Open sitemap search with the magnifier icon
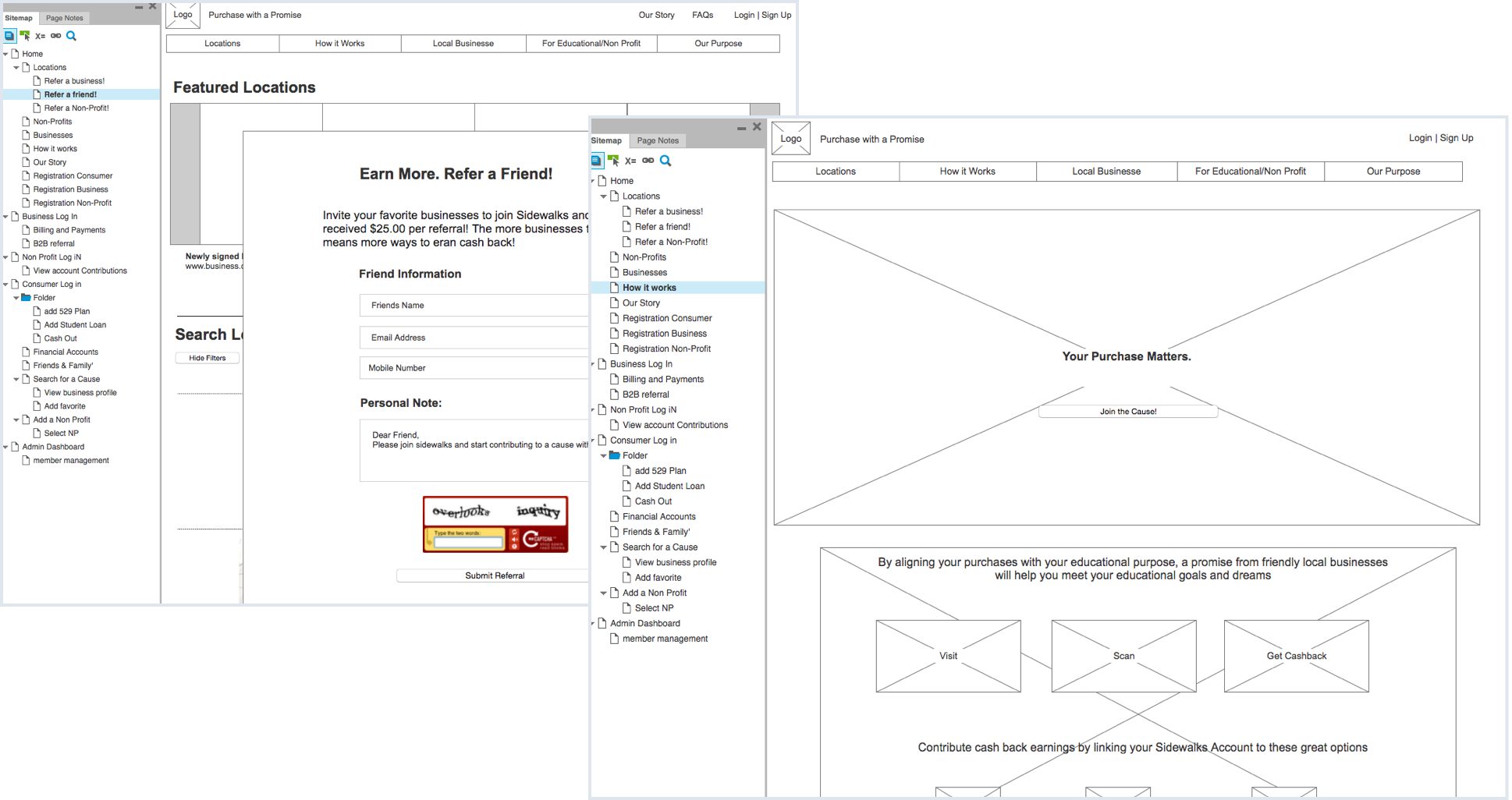The height and width of the screenshot is (800, 1512). click(71, 36)
